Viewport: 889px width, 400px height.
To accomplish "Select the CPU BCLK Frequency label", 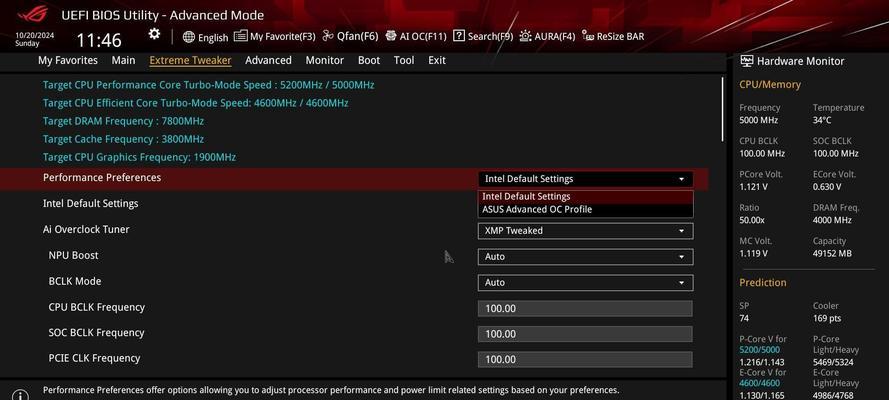I will (x=97, y=307).
